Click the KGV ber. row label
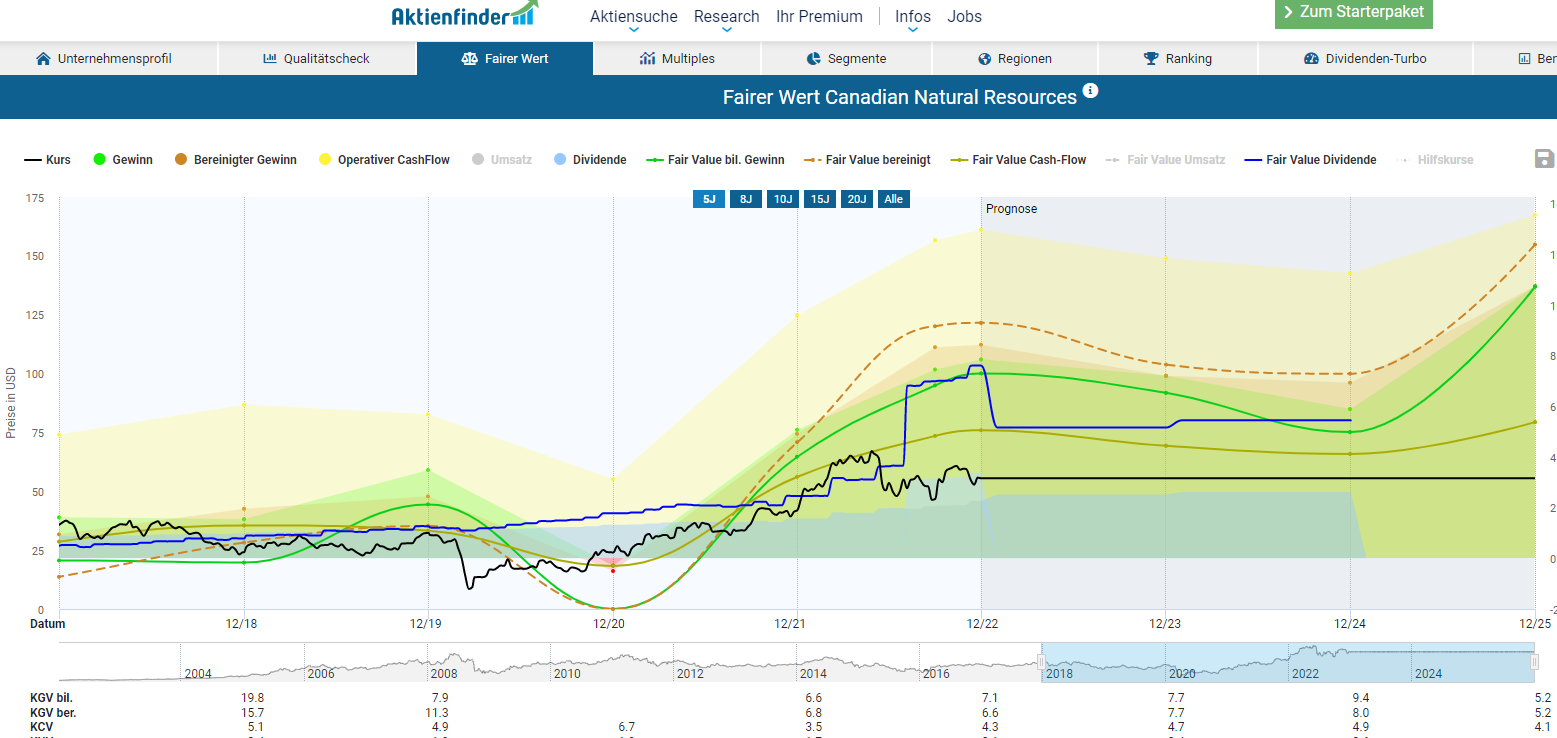 coord(53,712)
